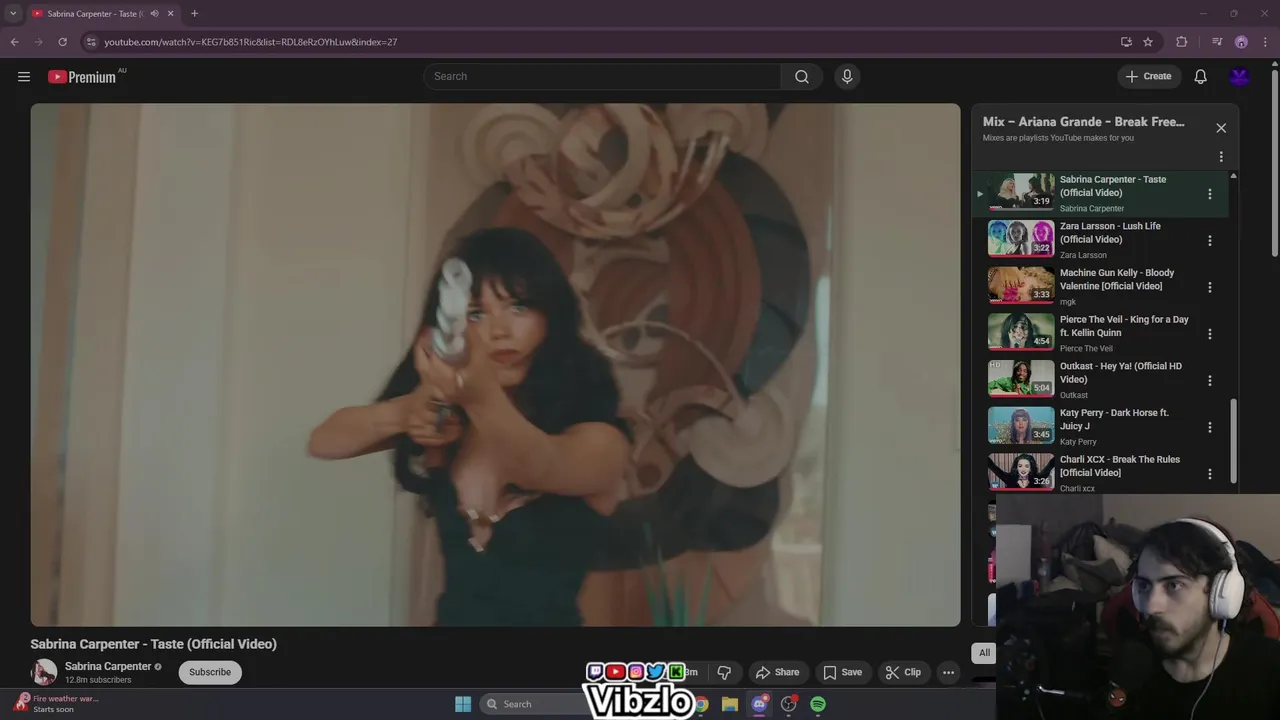
Task: Share the video
Action: [777, 672]
